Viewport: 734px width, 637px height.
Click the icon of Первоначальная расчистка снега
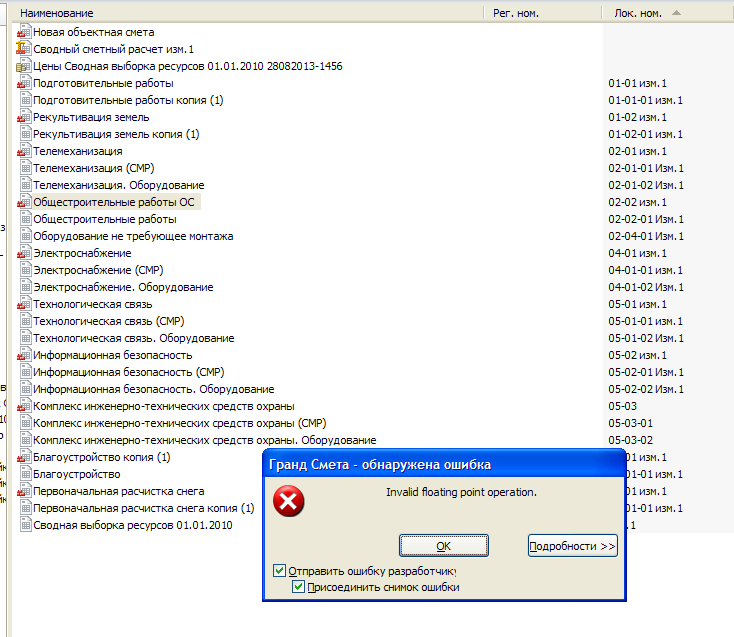(24, 491)
